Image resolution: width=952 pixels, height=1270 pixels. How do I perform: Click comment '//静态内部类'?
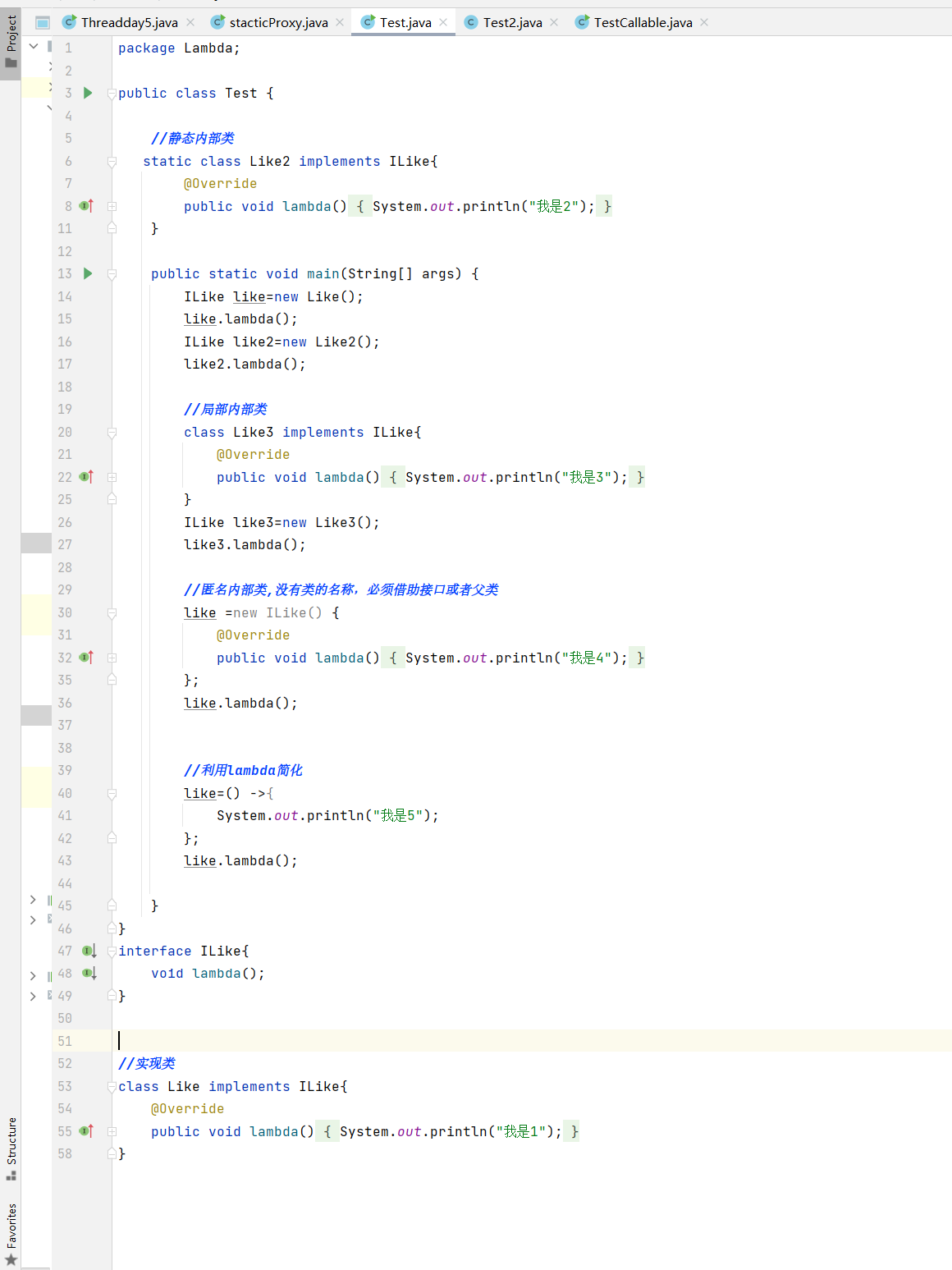(193, 138)
